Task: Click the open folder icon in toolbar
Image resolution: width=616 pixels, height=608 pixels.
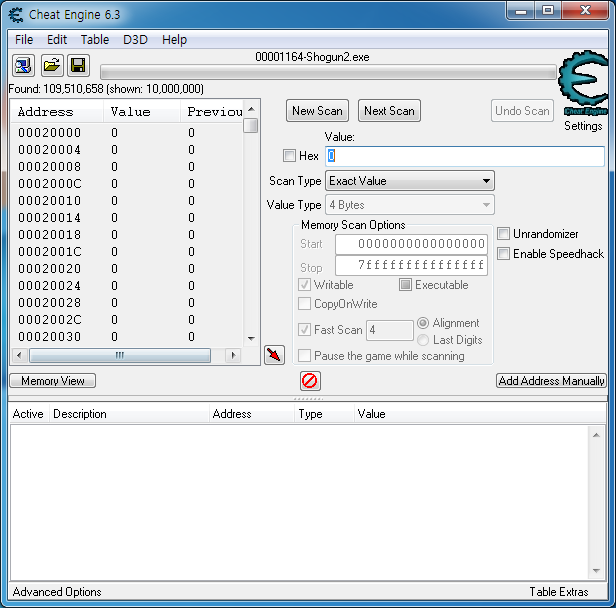Action: pos(51,65)
